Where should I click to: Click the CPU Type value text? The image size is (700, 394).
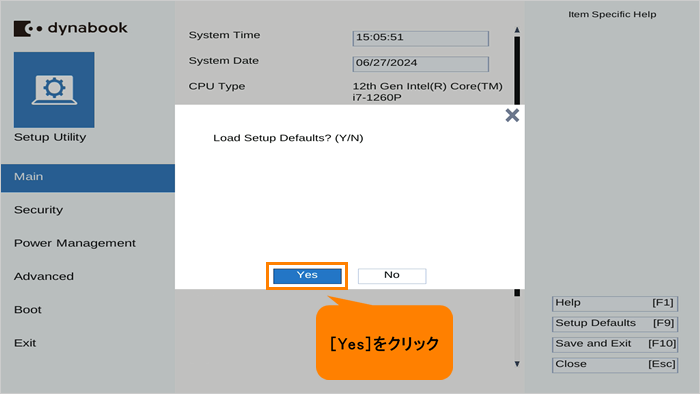pyautogui.click(x=428, y=91)
